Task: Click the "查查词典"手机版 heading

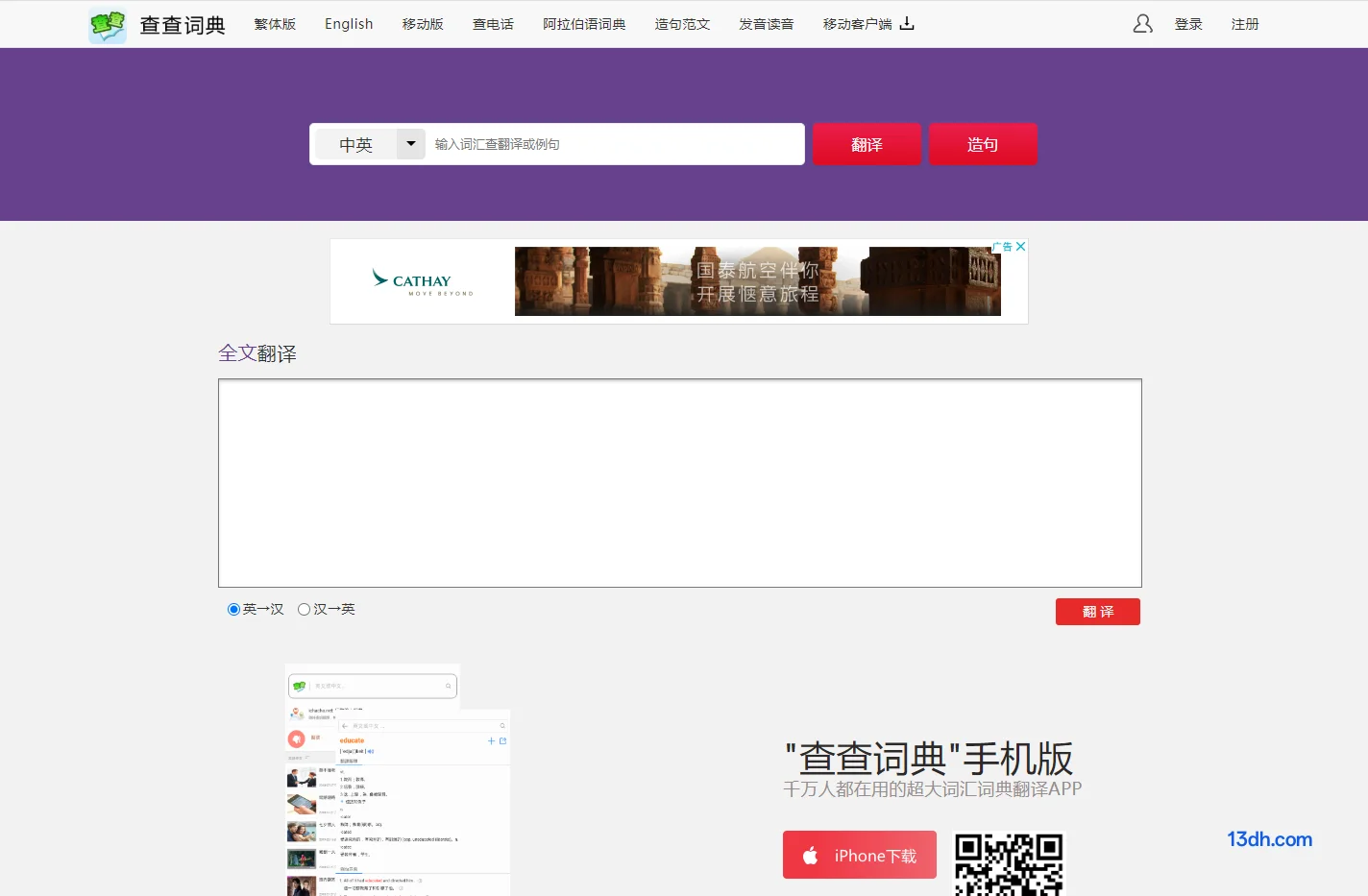Action: click(x=929, y=758)
